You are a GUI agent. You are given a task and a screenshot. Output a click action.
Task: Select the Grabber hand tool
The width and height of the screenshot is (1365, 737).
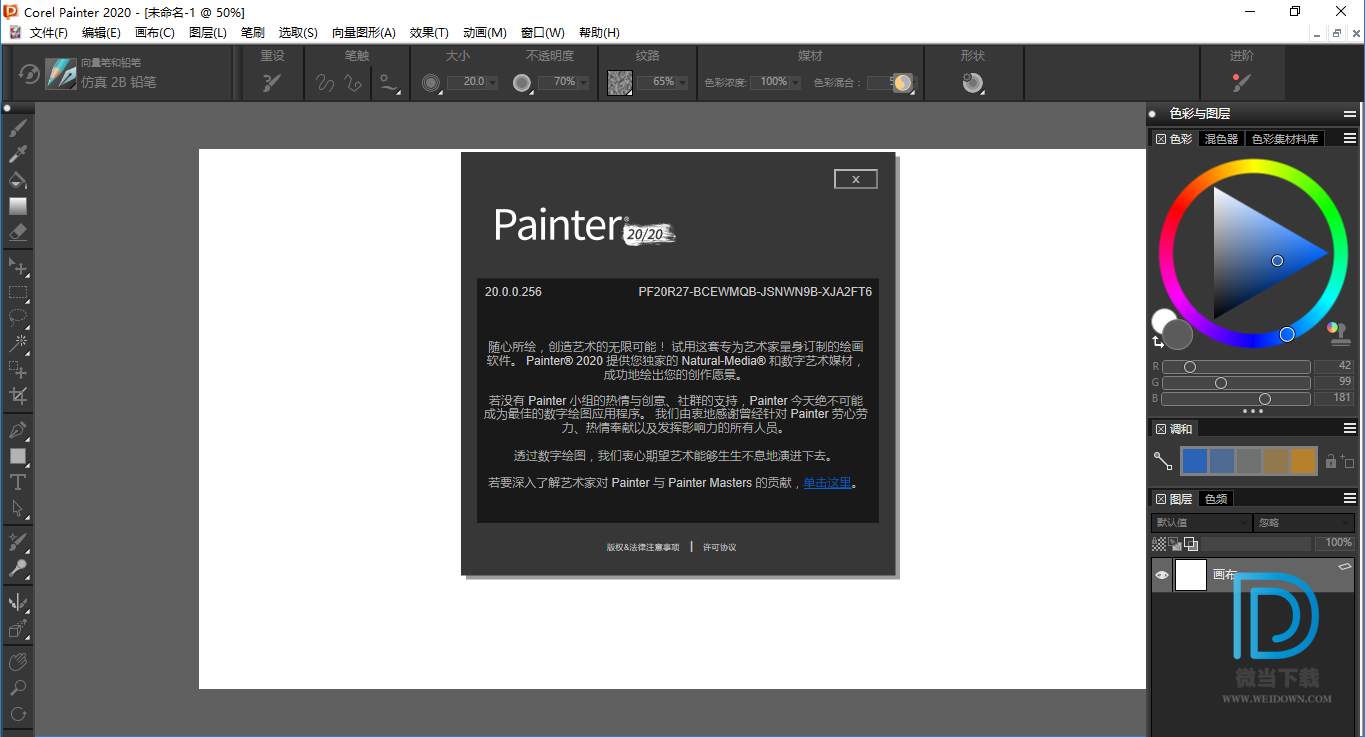[18, 662]
